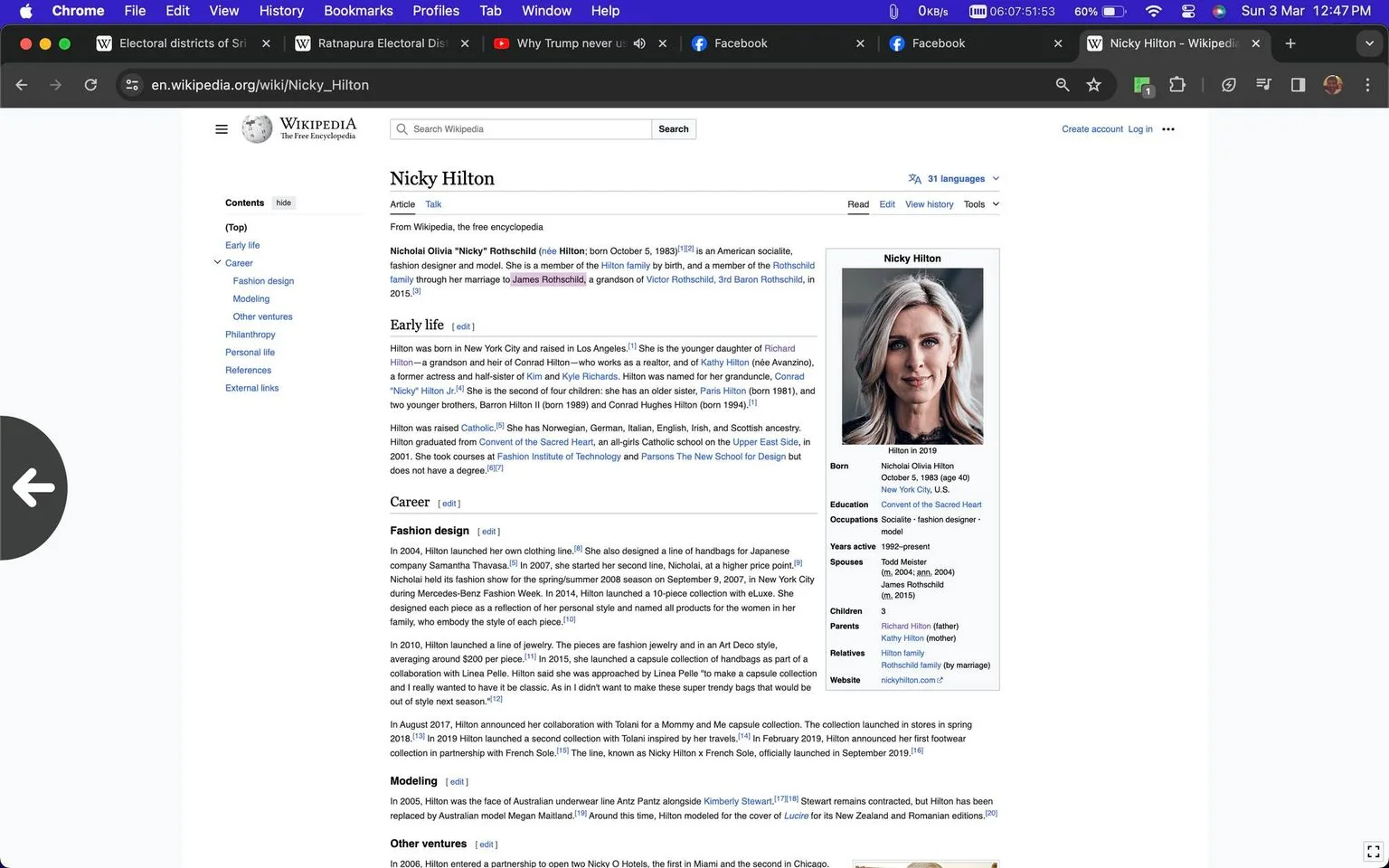The width and height of the screenshot is (1389, 868).
Task: Open Chrome's three-dot menu
Action: point(1367,85)
